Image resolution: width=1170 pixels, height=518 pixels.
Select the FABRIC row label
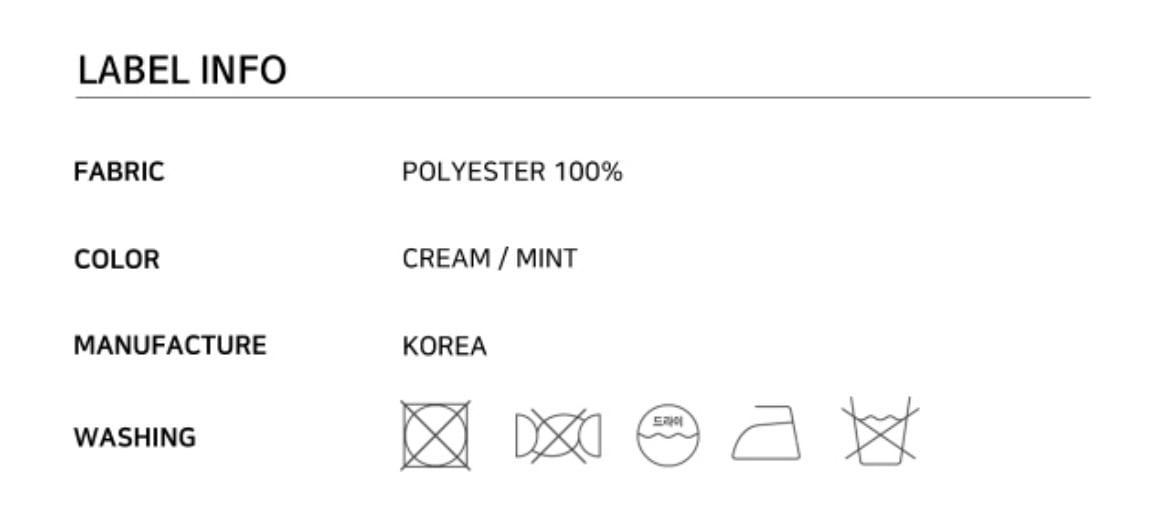point(119,172)
